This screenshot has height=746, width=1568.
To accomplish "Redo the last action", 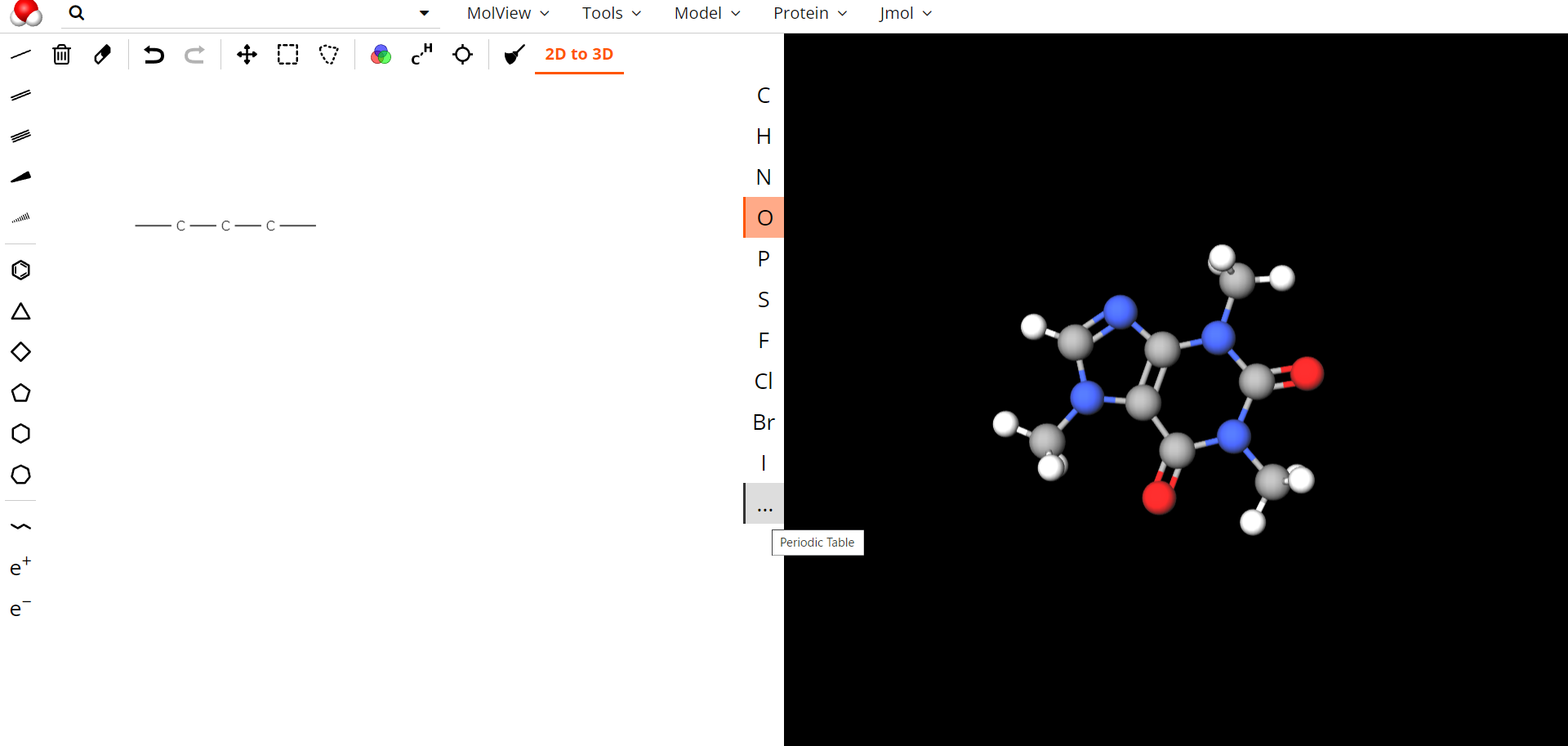I will click(x=194, y=55).
